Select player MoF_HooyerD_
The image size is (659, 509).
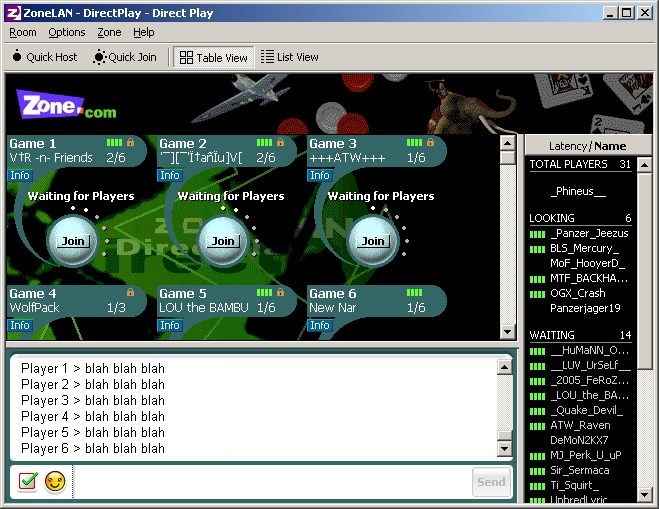[588, 264]
